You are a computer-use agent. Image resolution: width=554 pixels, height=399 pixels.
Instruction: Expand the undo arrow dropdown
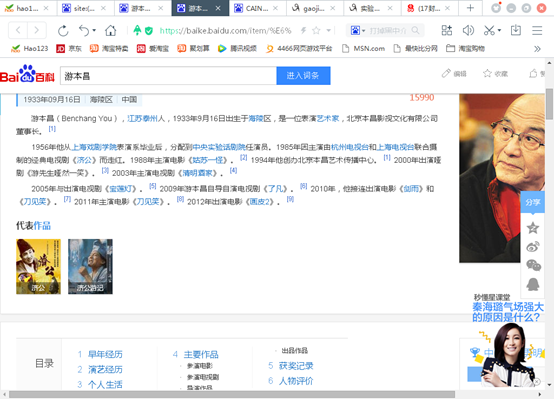[x=94, y=31]
